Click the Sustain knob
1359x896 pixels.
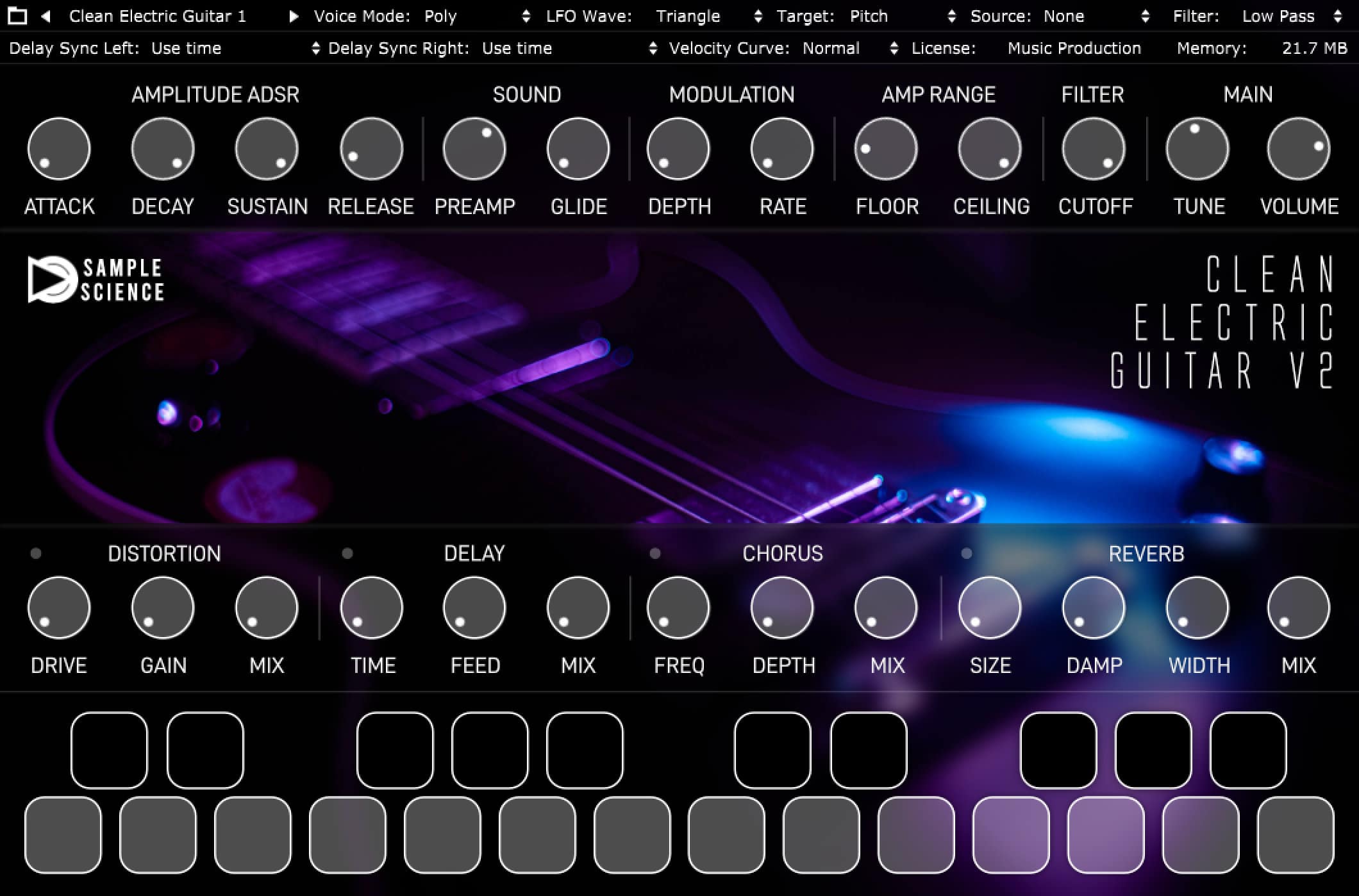pos(267,149)
